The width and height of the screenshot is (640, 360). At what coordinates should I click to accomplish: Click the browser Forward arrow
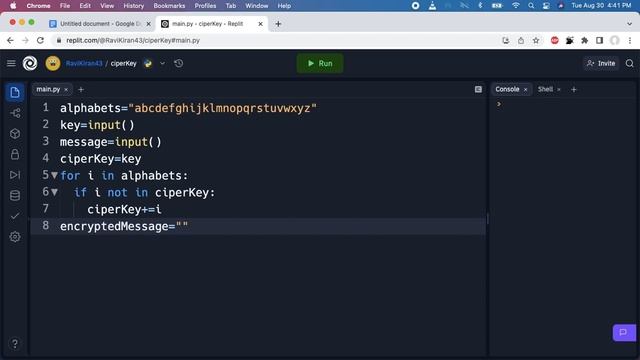(x=25, y=40)
